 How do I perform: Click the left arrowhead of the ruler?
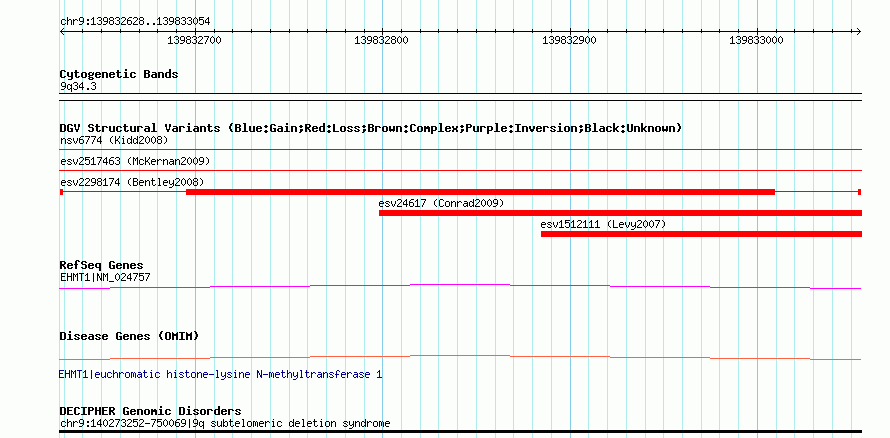click(62, 31)
